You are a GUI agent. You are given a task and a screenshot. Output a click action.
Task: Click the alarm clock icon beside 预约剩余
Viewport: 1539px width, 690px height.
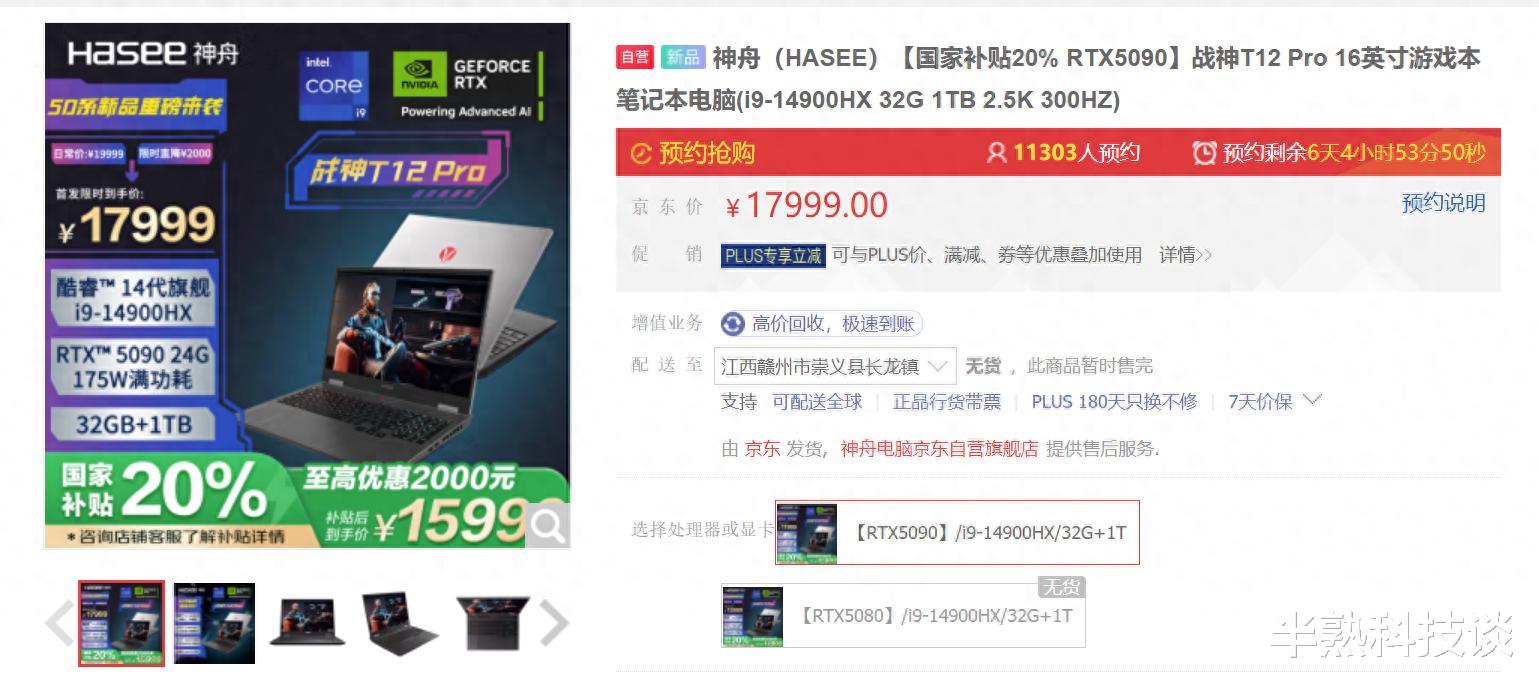[1204, 153]
